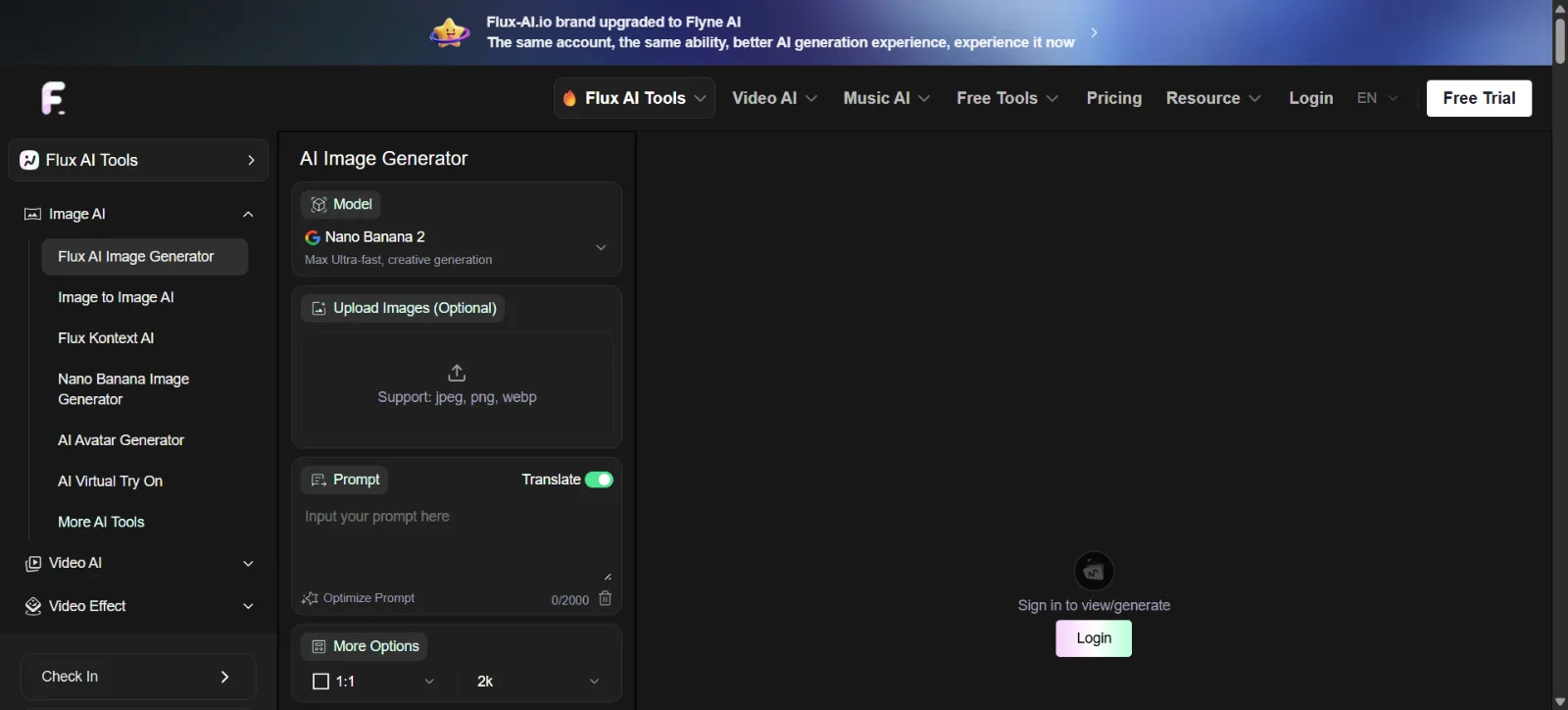
Task: Click the page vertical scrollbar thumb
Action: (1560, 39)
